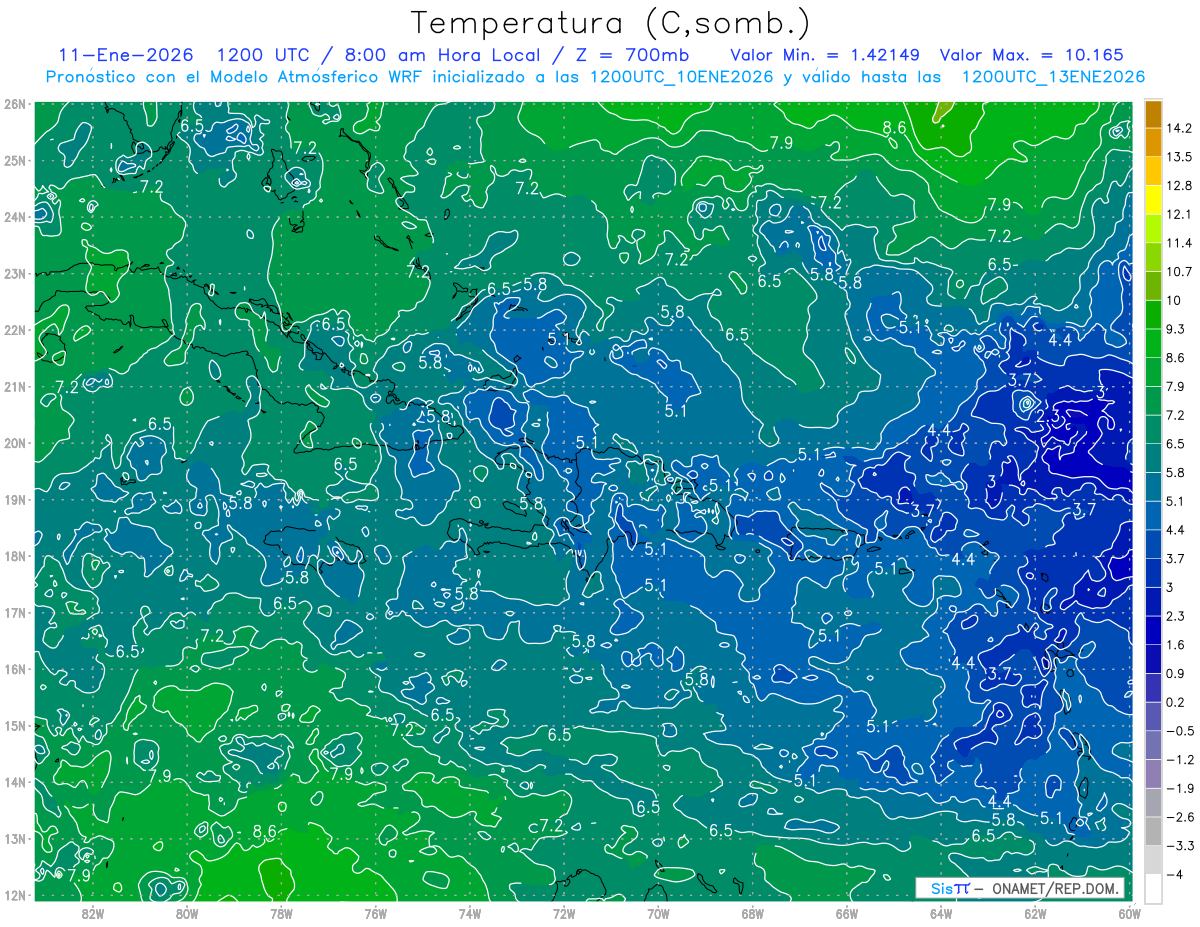Click the 72W longitude axis label

564,913
